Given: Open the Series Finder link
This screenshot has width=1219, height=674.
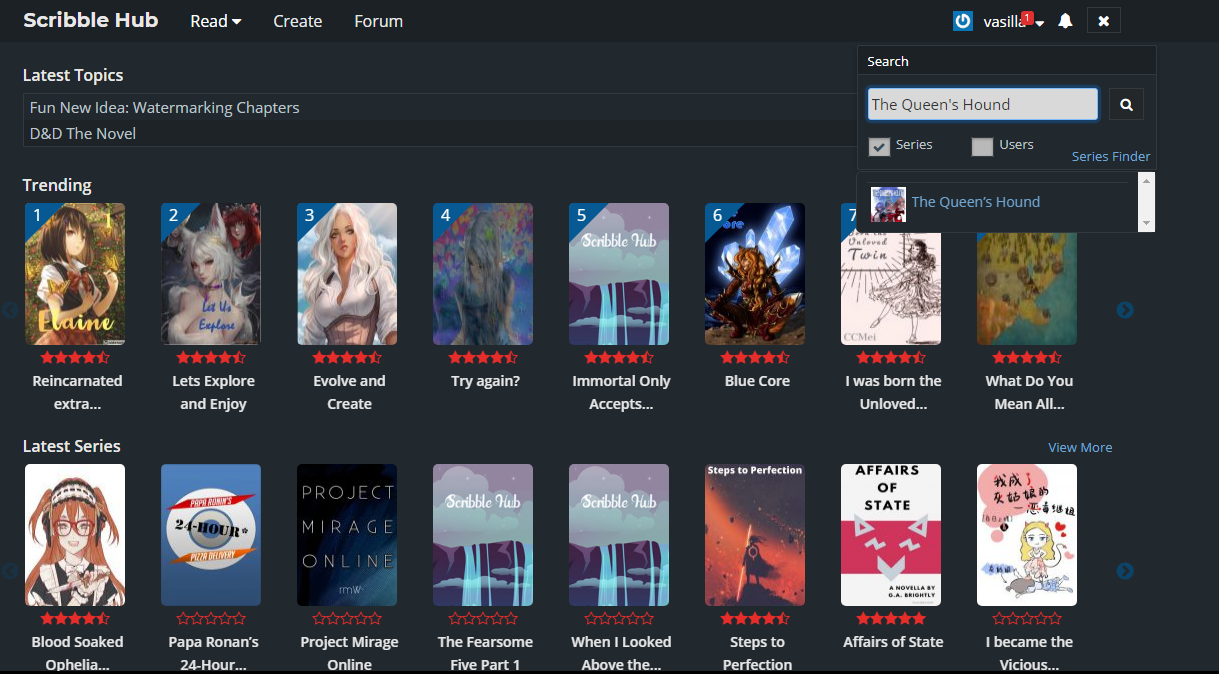Looking at the screenshot, I should pos(1110,157).
